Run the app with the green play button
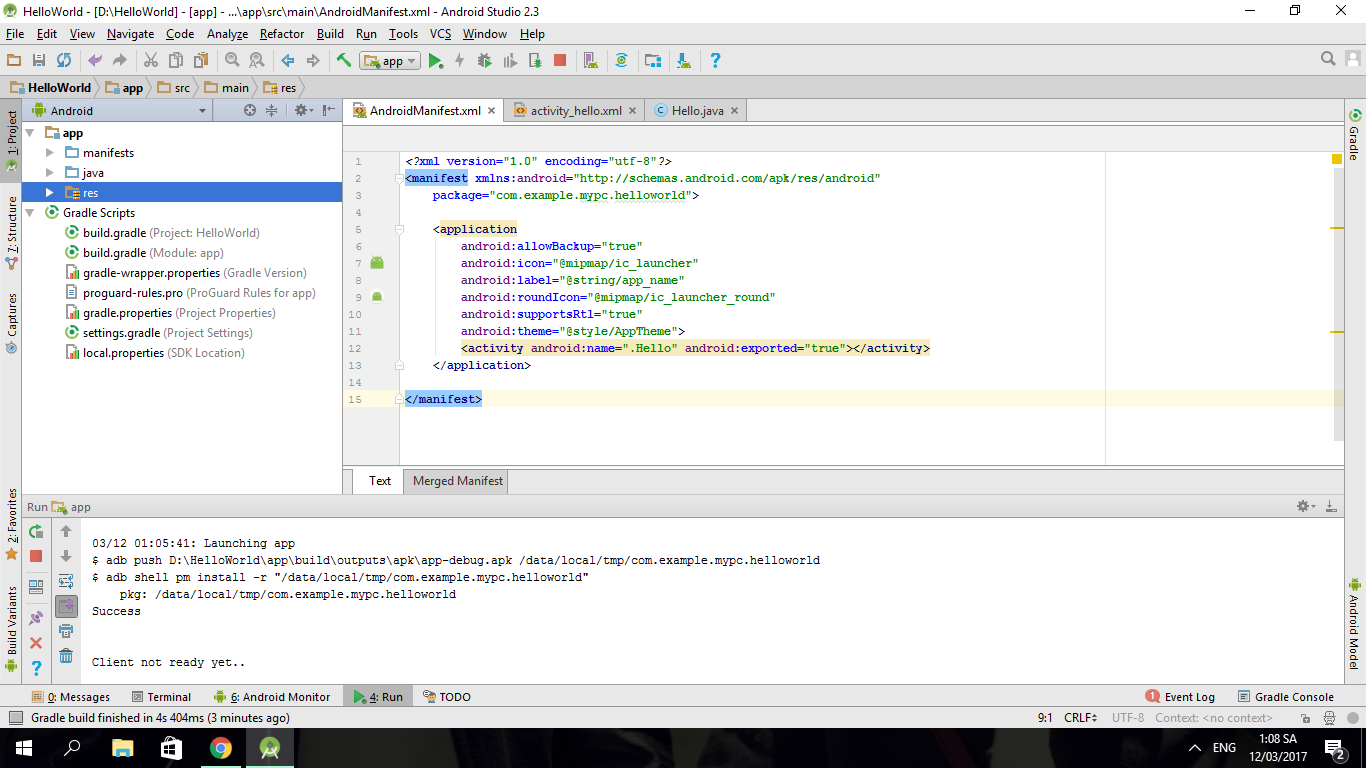This screenshot has width=1366, height=768. pyautogui.click(x=435, y=61)
